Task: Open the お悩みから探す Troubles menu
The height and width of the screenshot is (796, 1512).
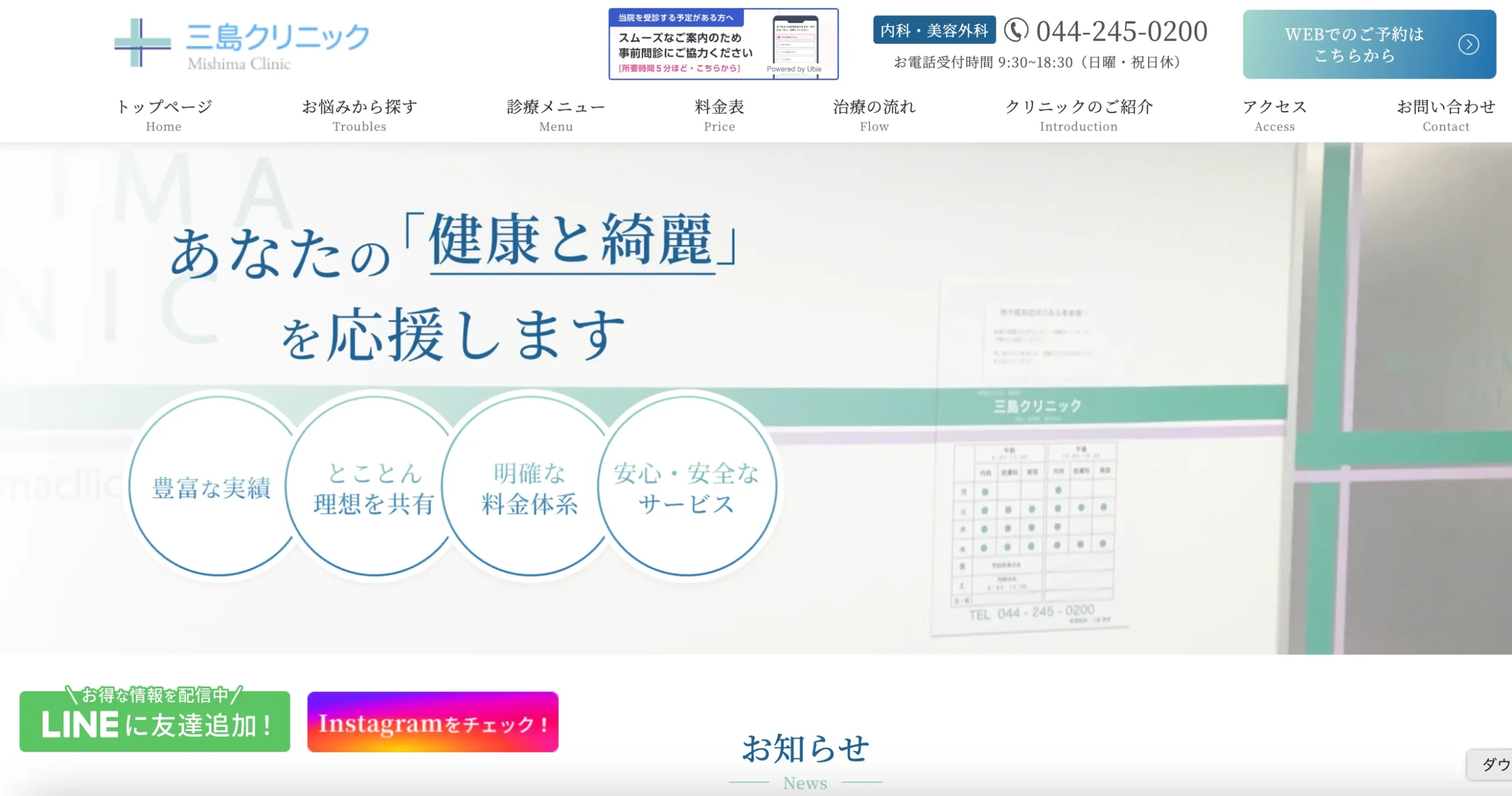Action: tap(359, 115)
